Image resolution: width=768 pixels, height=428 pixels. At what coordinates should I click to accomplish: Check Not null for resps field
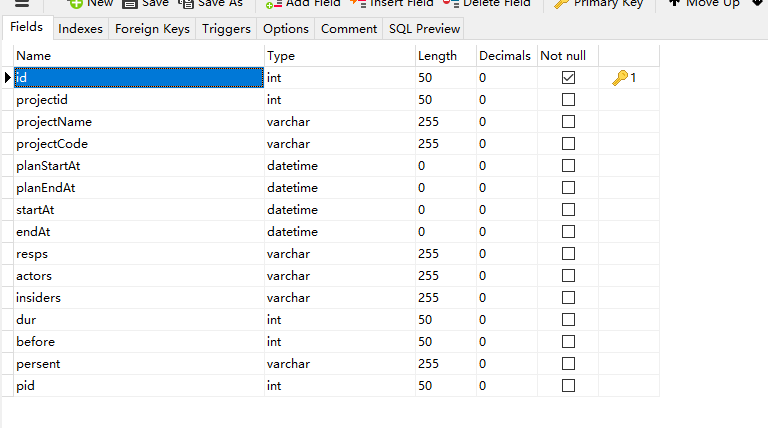coord(568,254)
